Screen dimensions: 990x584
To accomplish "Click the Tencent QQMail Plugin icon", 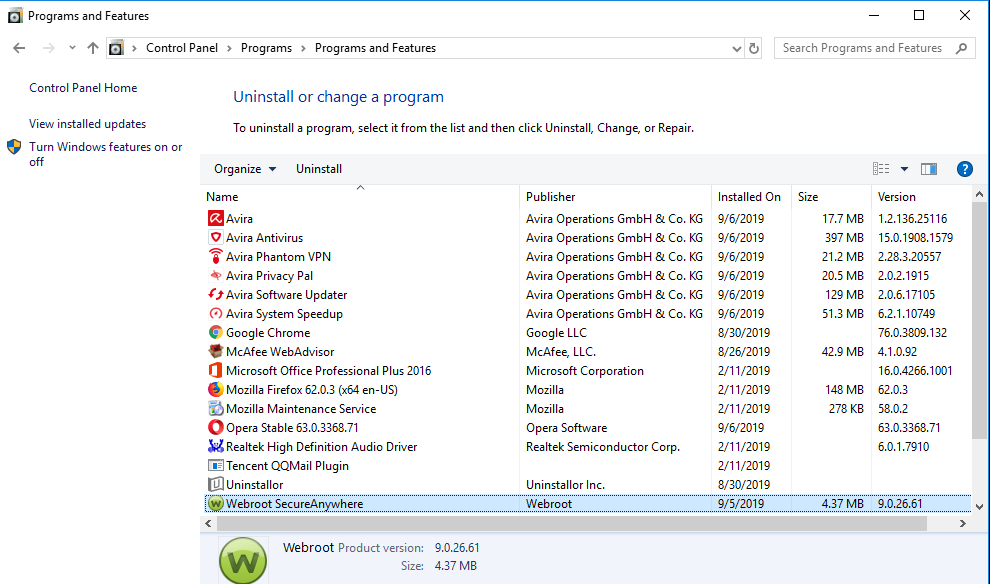I will pos(215,465).
